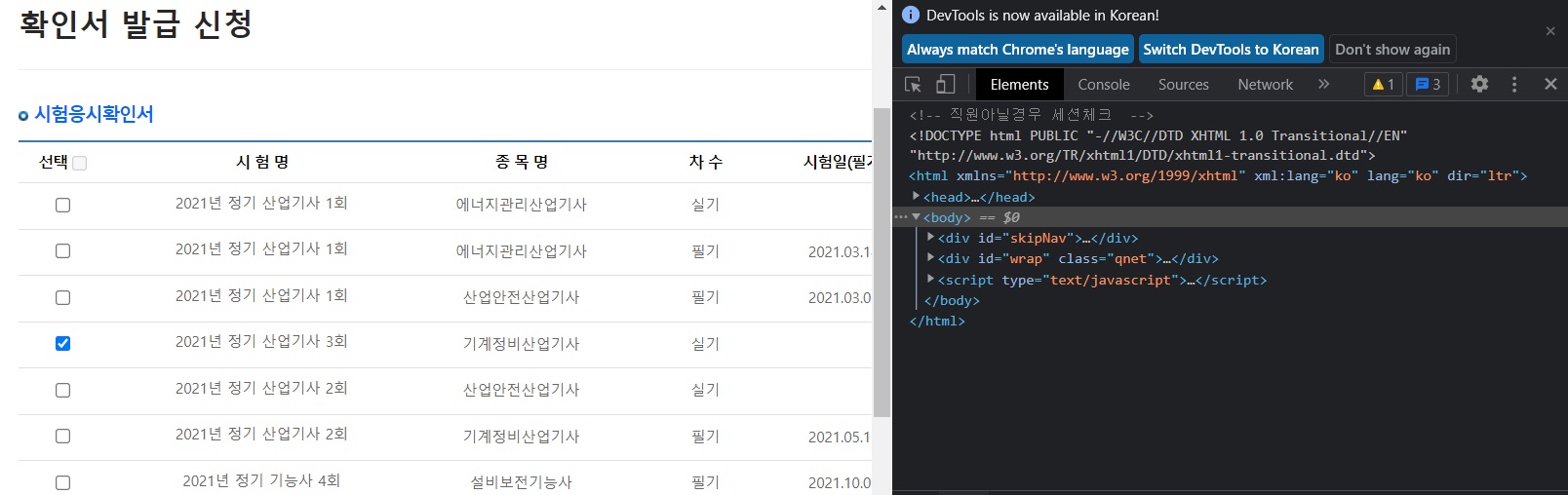
Task: Check 산업안전산업기사 실기 2회 row checkbox
Action: 63,390
